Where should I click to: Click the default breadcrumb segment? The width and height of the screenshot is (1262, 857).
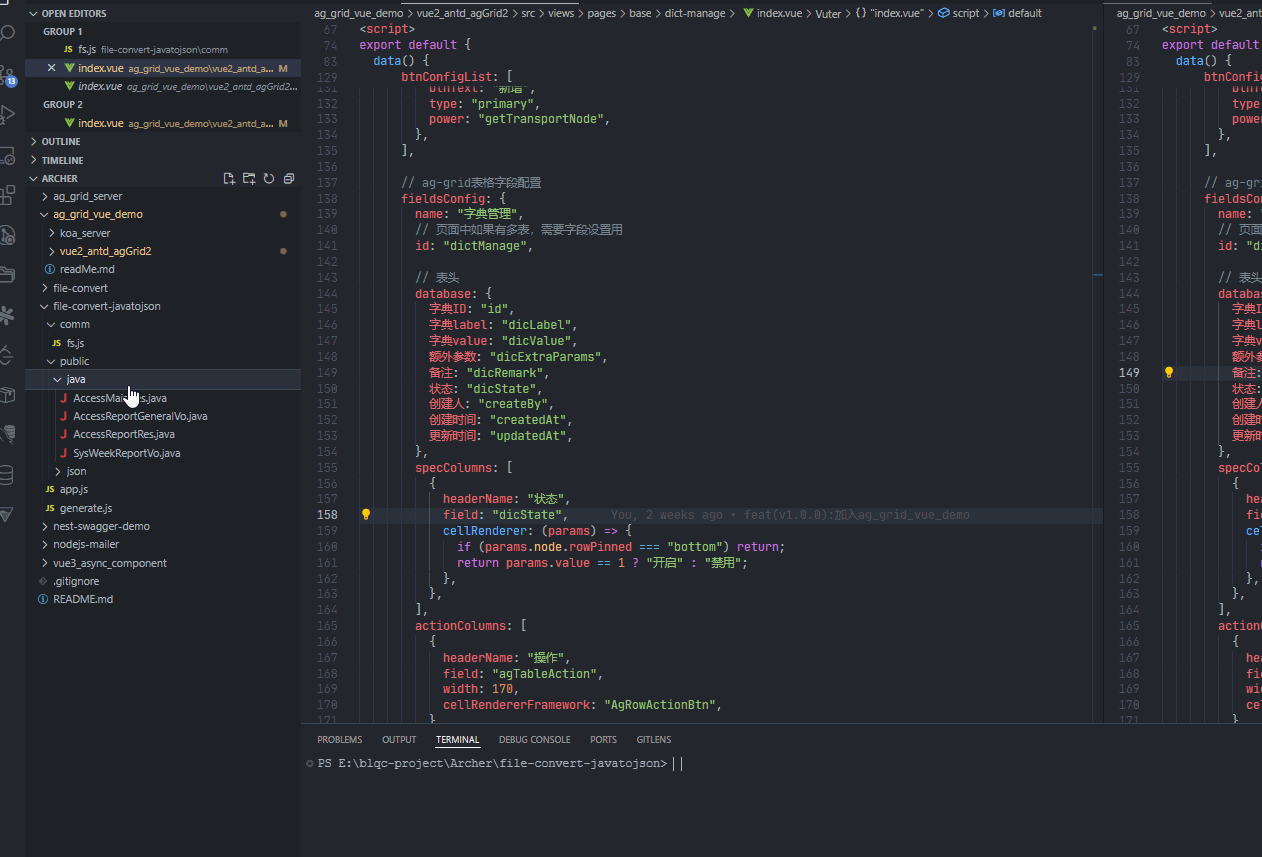(1018, 13)
